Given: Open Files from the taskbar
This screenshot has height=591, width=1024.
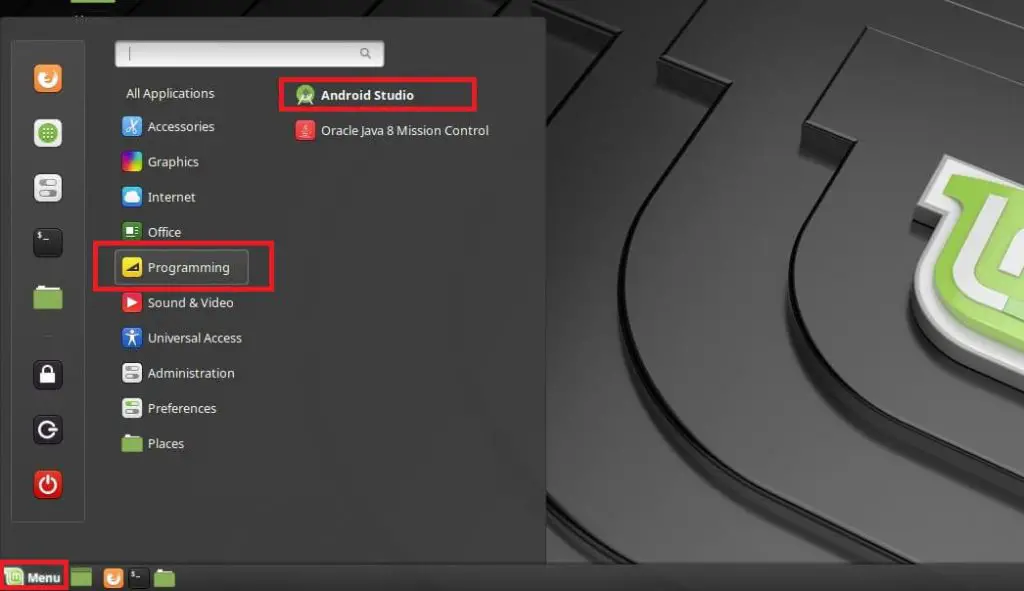Looking at the screenshot, I should [x=165, y=578].
